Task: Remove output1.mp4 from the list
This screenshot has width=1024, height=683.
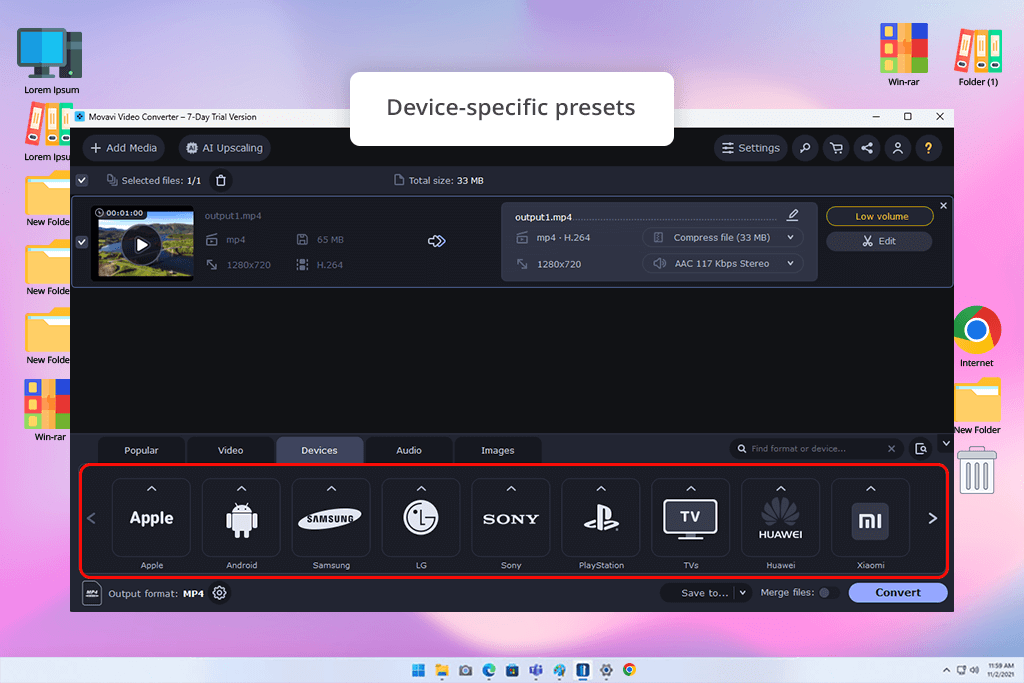Action: [x=943, y=206]
